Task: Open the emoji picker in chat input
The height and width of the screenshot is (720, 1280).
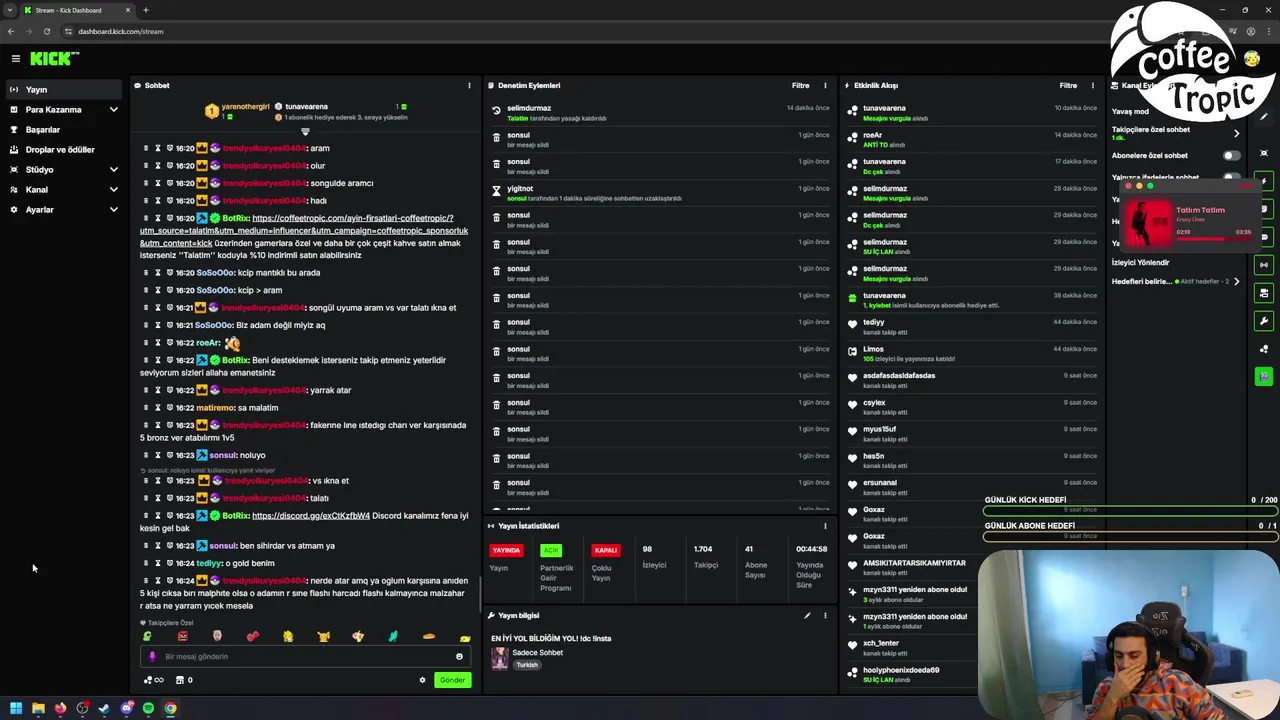Action: [459, 657]
